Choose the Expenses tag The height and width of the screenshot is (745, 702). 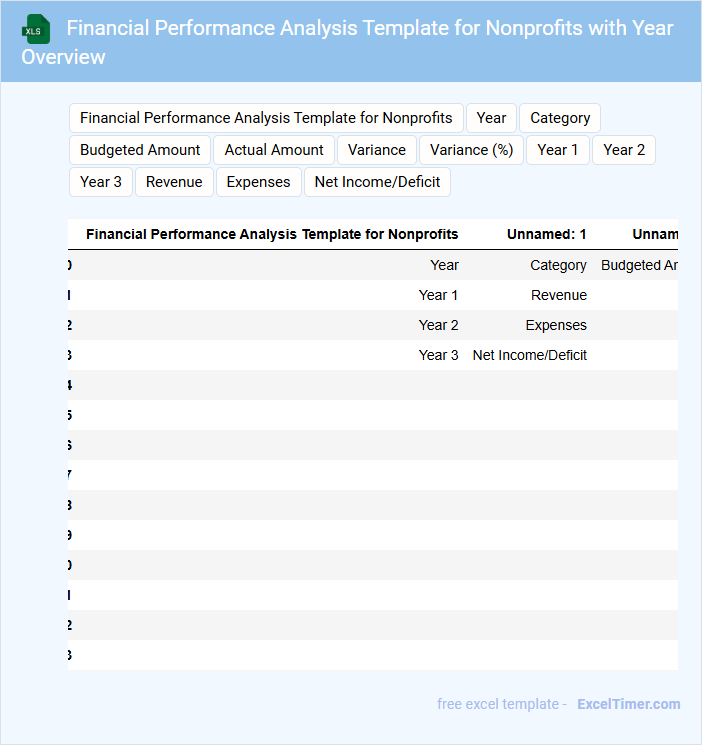point(258,182)
